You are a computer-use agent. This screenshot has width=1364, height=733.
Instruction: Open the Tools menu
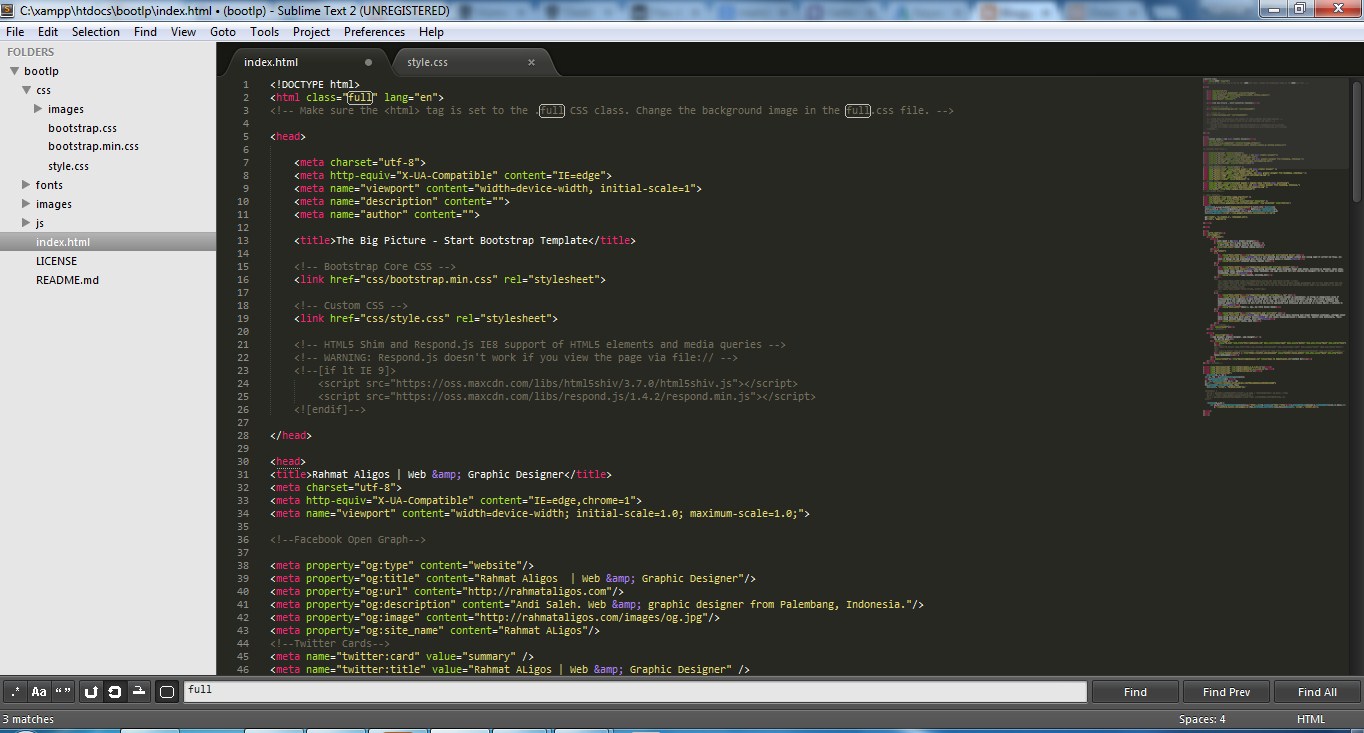[265, 32]
